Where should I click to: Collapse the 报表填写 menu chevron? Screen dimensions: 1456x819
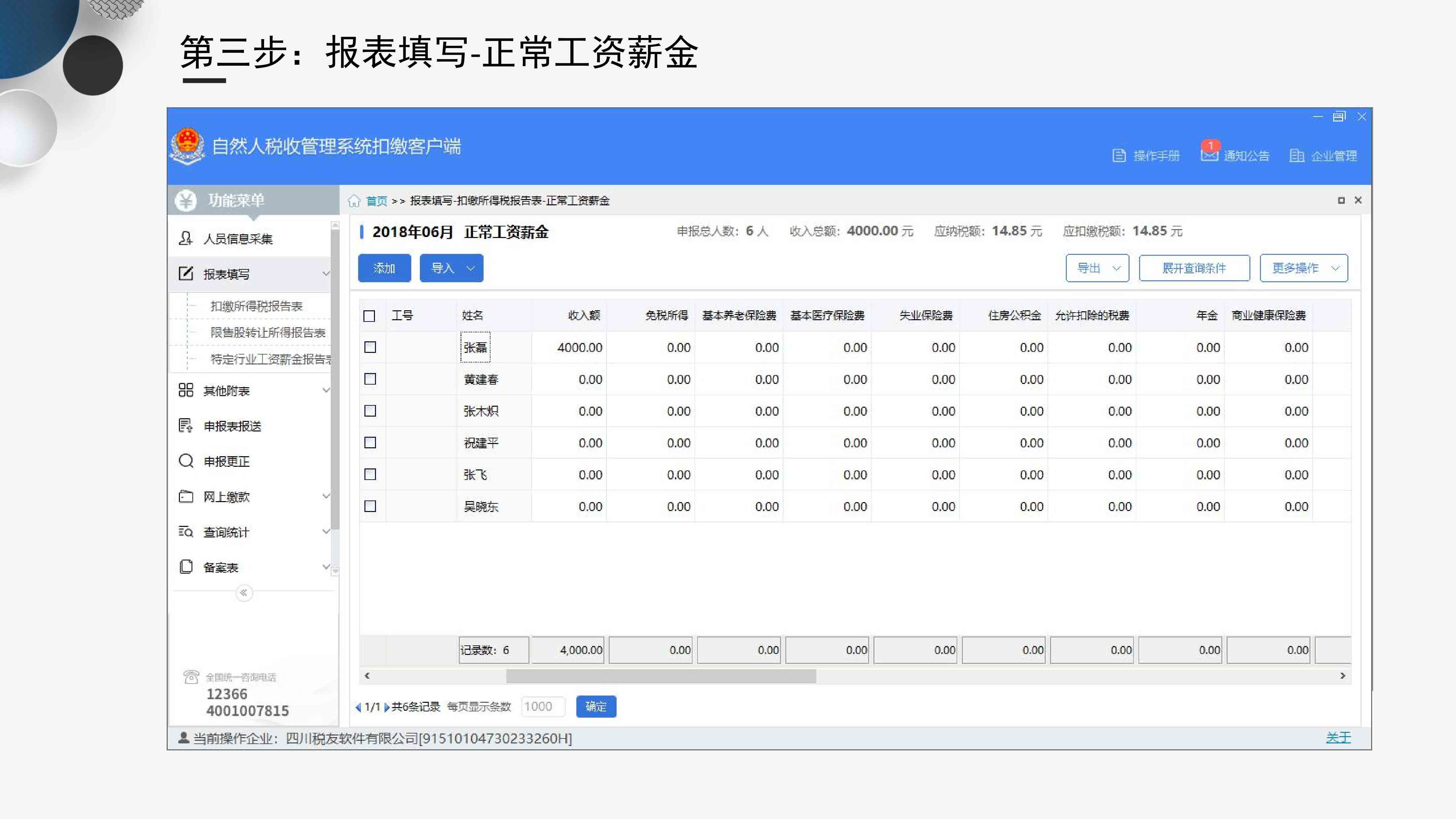pos(326,274)
